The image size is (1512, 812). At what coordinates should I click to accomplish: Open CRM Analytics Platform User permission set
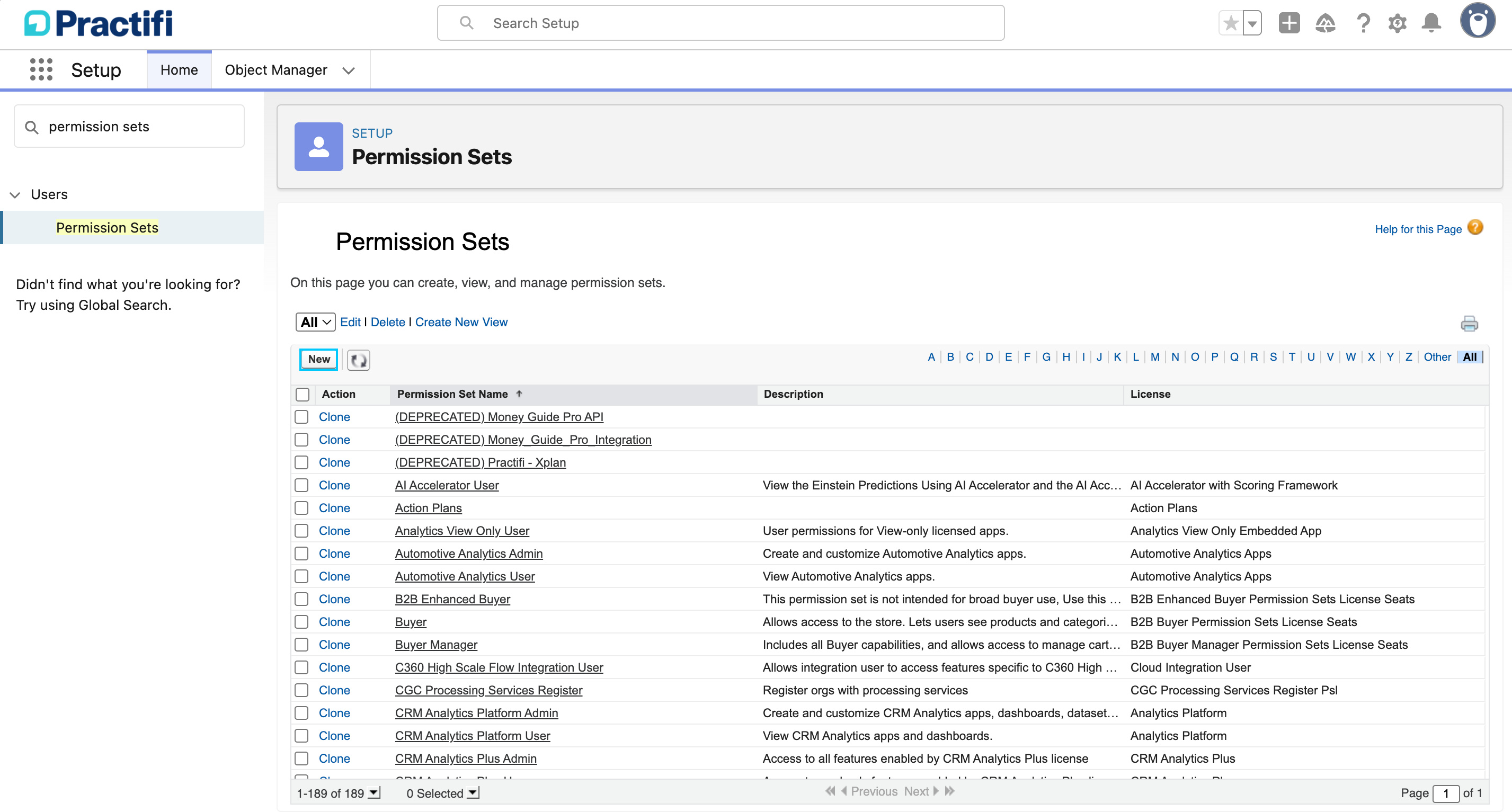[473, 736]
